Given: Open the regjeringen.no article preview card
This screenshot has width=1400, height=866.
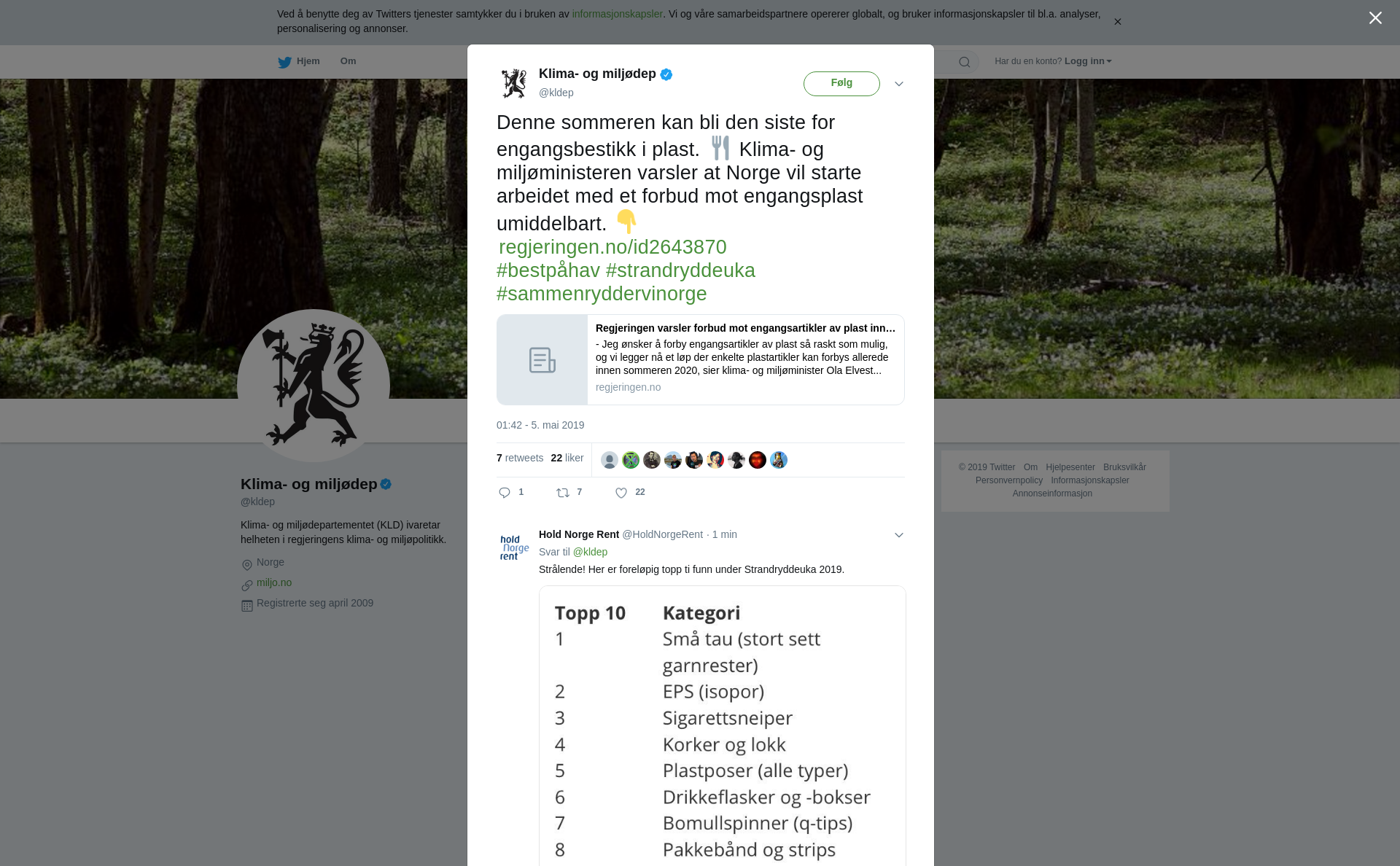Looking at the screenshot, I should [701, 360].
